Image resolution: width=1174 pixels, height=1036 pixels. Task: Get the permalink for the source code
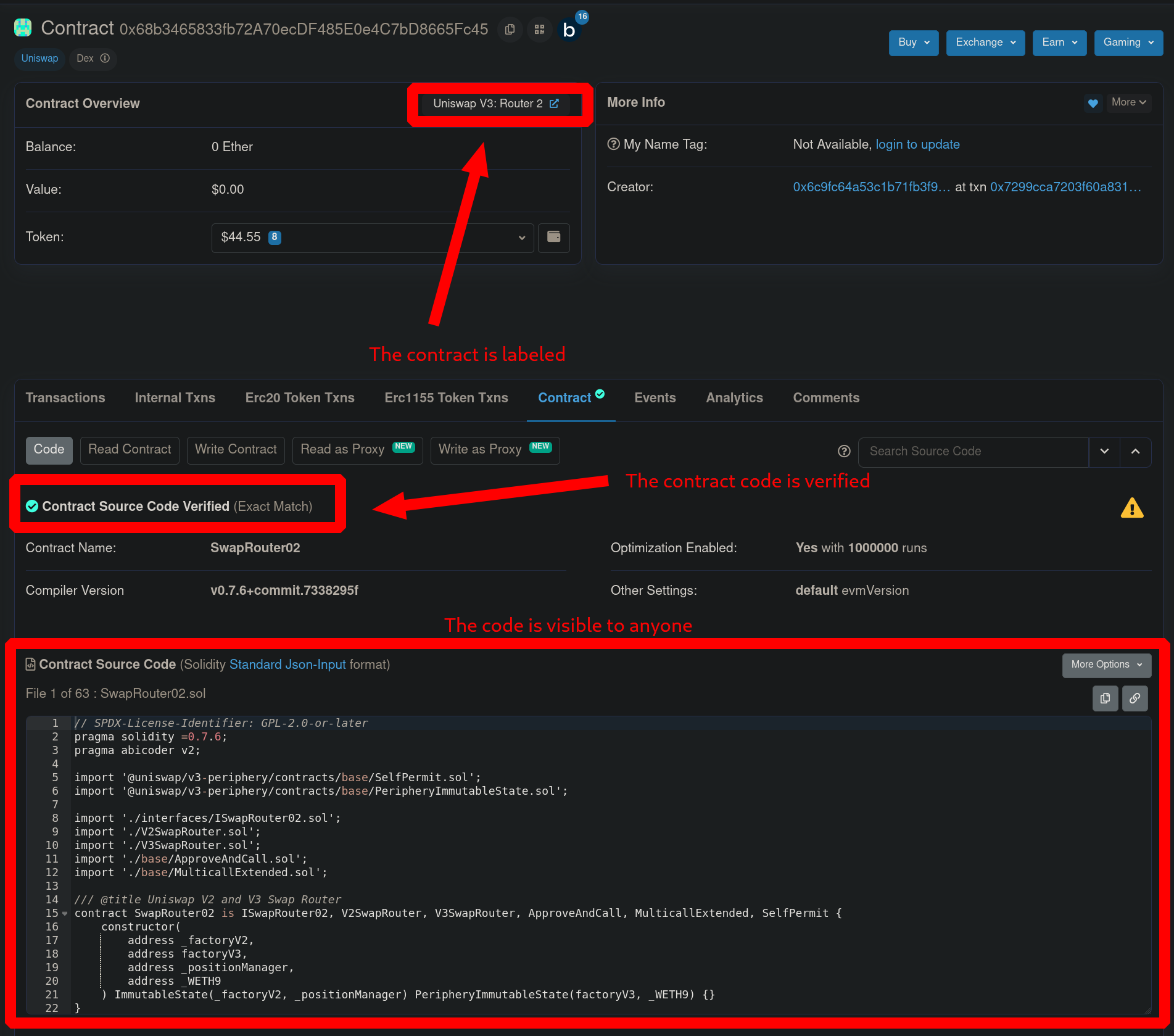pos(1135,698)
